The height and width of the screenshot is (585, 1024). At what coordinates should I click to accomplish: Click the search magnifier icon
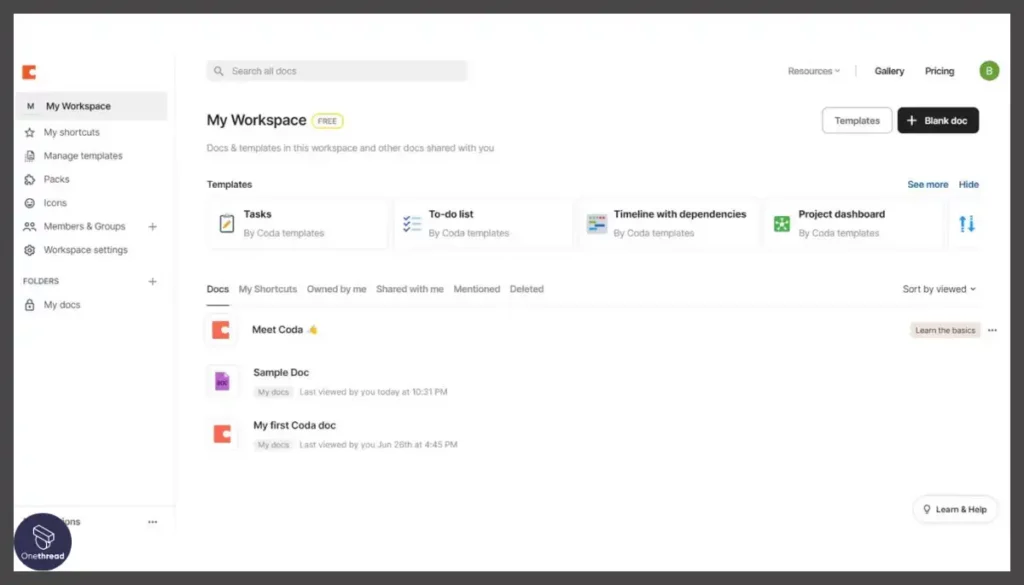(x=219, y=71)
